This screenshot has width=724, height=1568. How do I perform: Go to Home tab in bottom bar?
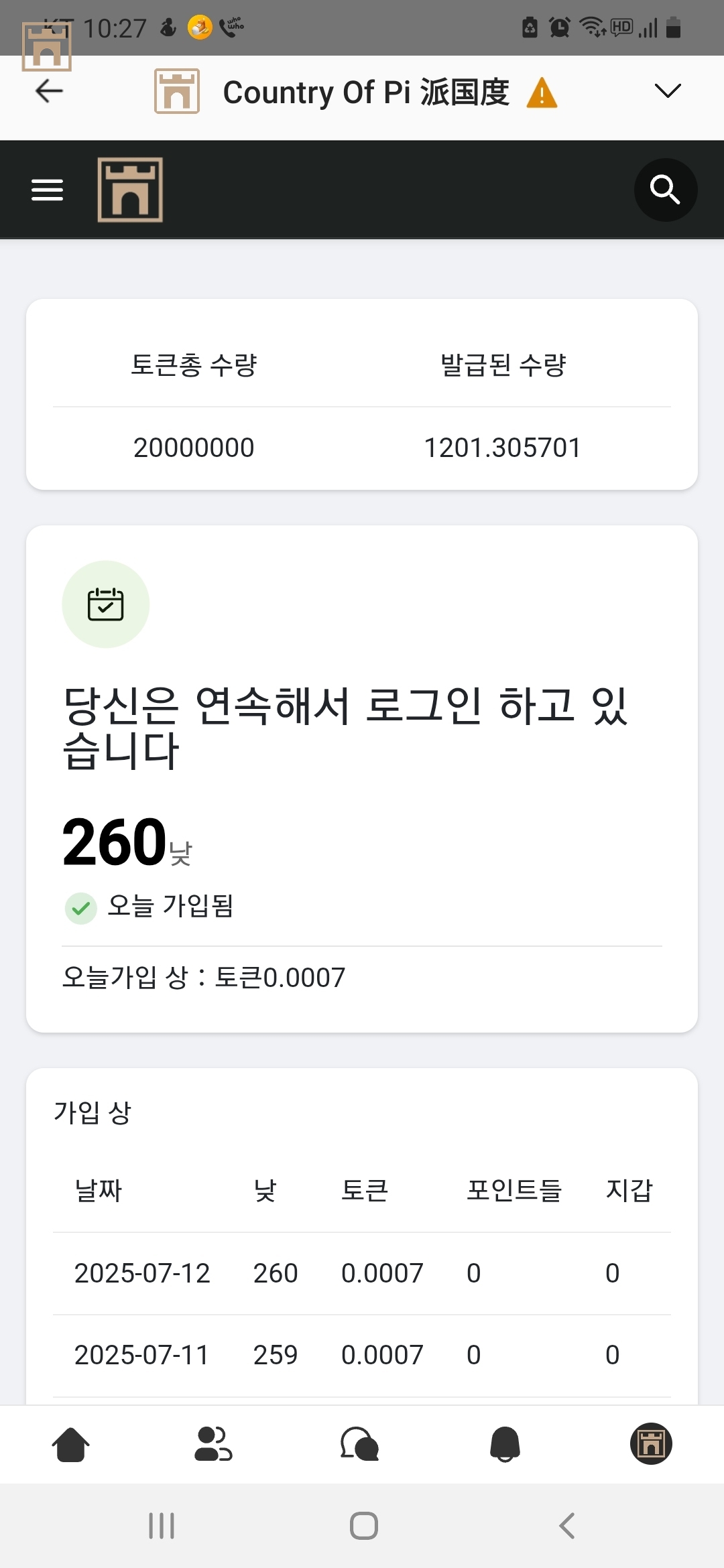70,1444
